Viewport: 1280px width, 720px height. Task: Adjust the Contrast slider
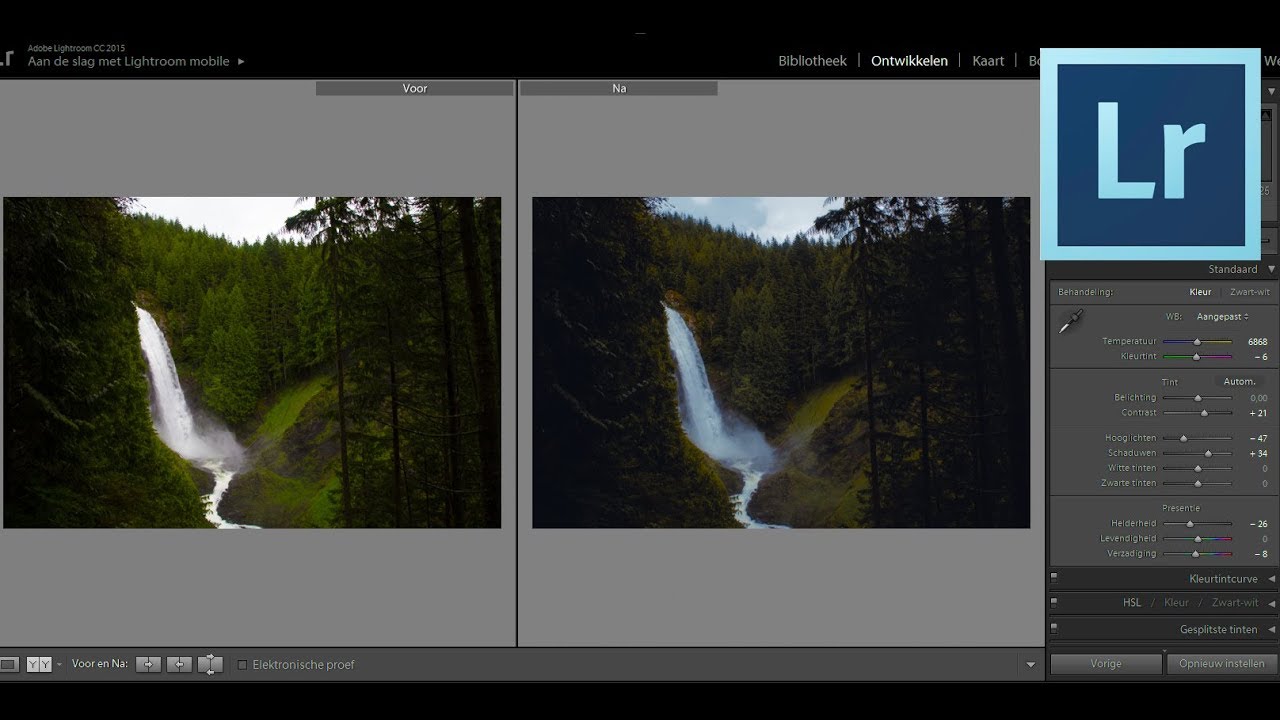(x=1197, y=413)
